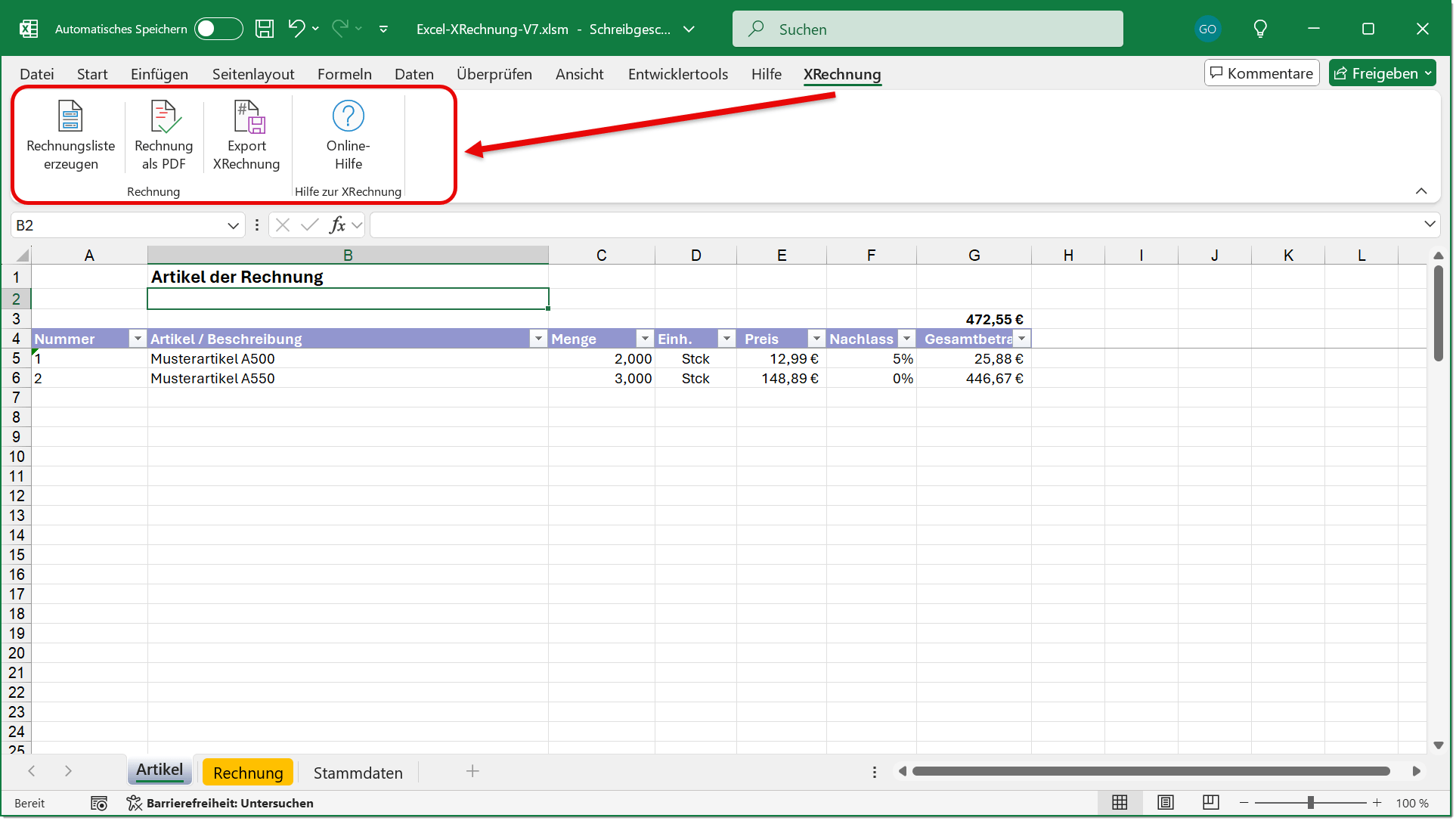The height and width of the screenshot is (821, 1456).
Task: Click Export XRechnung icon
Action: tap(246, 117)
